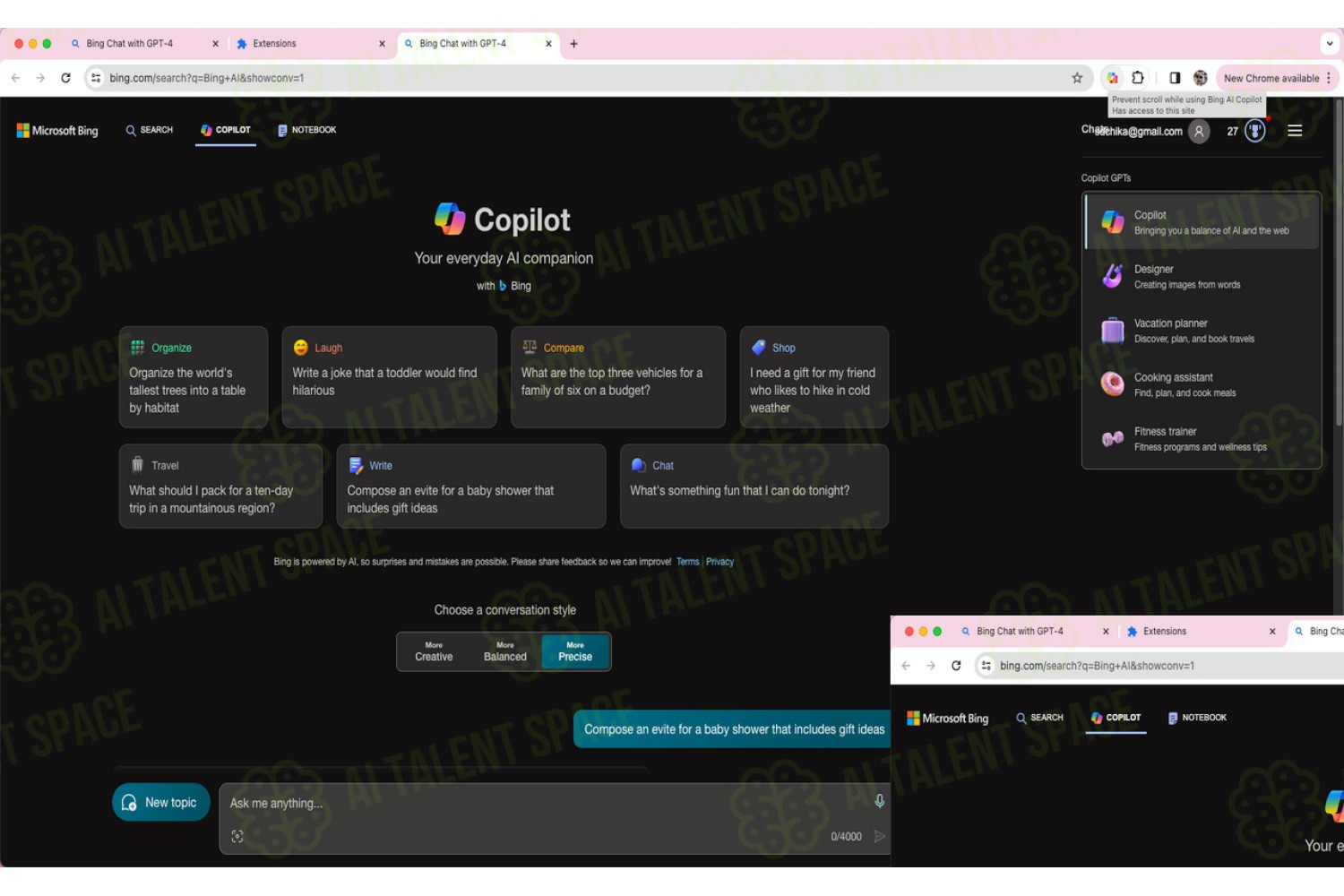Go forward in main window browser
The height and width of the screenshot is (896, 1344).
coord(40,78)
